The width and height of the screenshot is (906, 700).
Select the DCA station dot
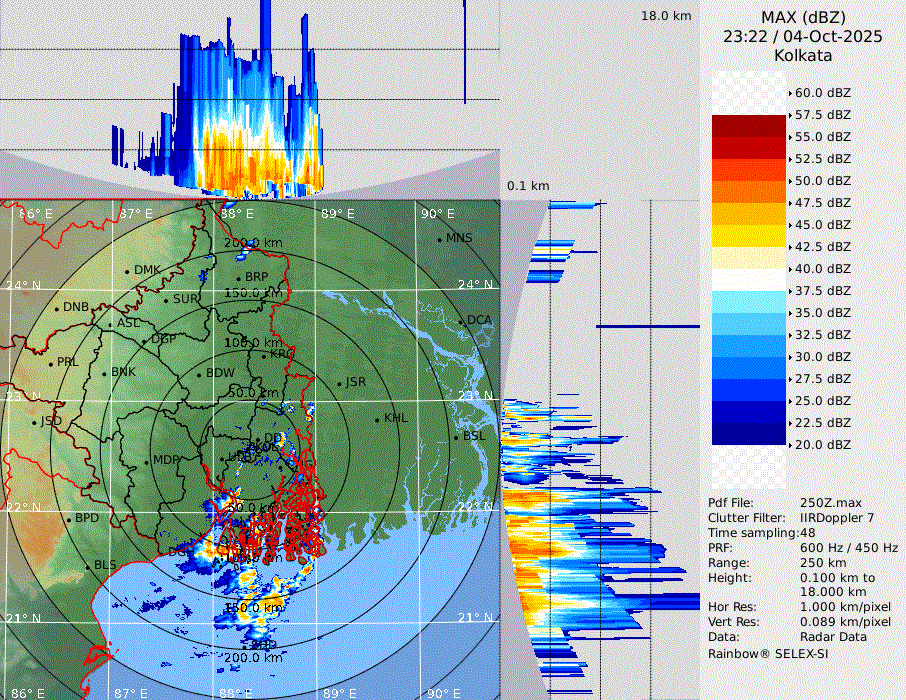click(x=461, y=321)
